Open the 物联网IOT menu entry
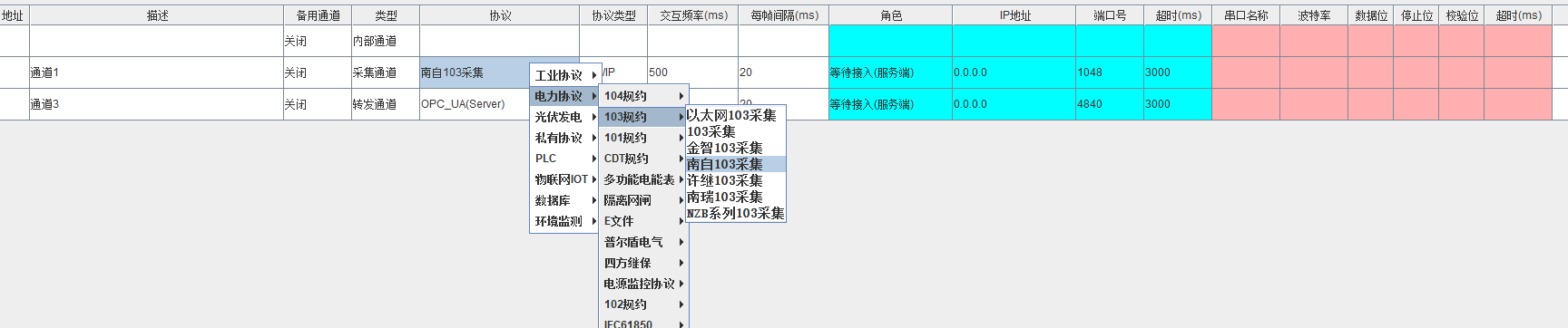The image size is (1568, 328). pos(565,179)
